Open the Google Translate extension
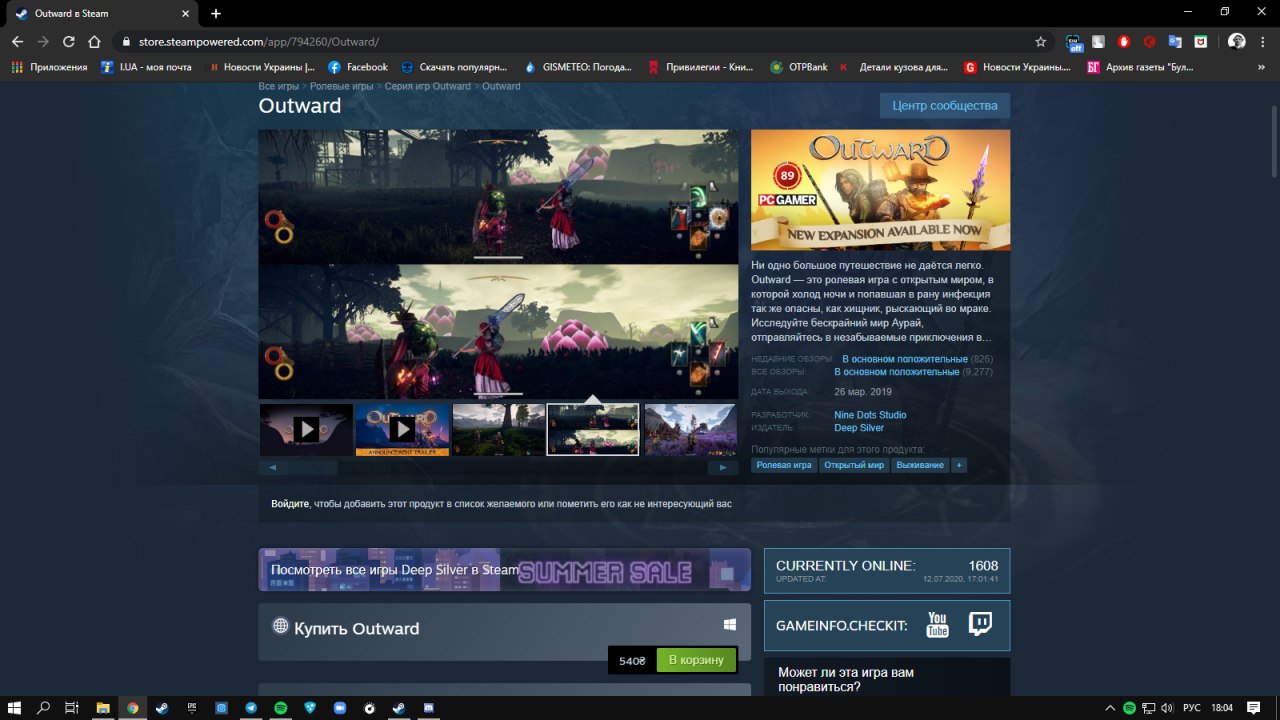This screenshot has height=720, width=1280. [1175, 42]
